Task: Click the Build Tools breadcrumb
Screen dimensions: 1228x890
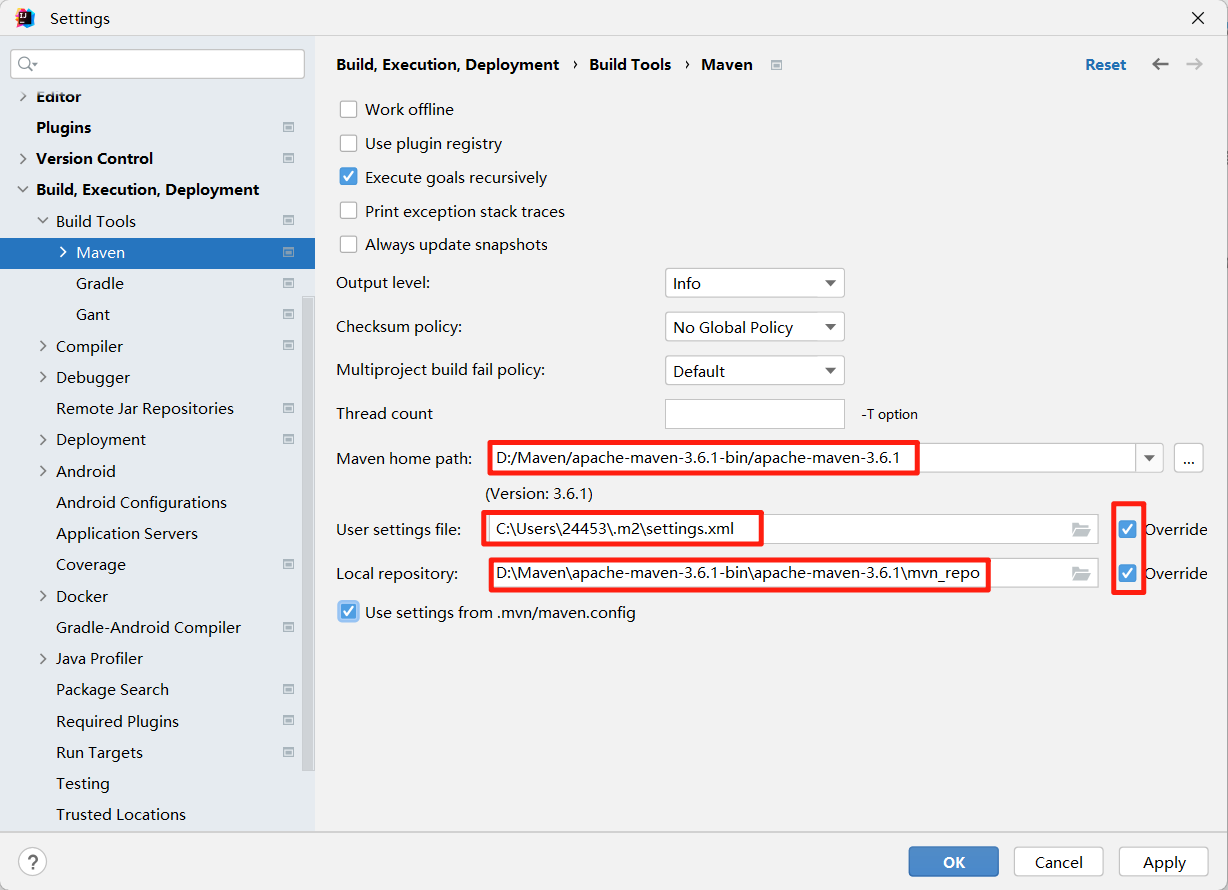Action: coord(630,64)
